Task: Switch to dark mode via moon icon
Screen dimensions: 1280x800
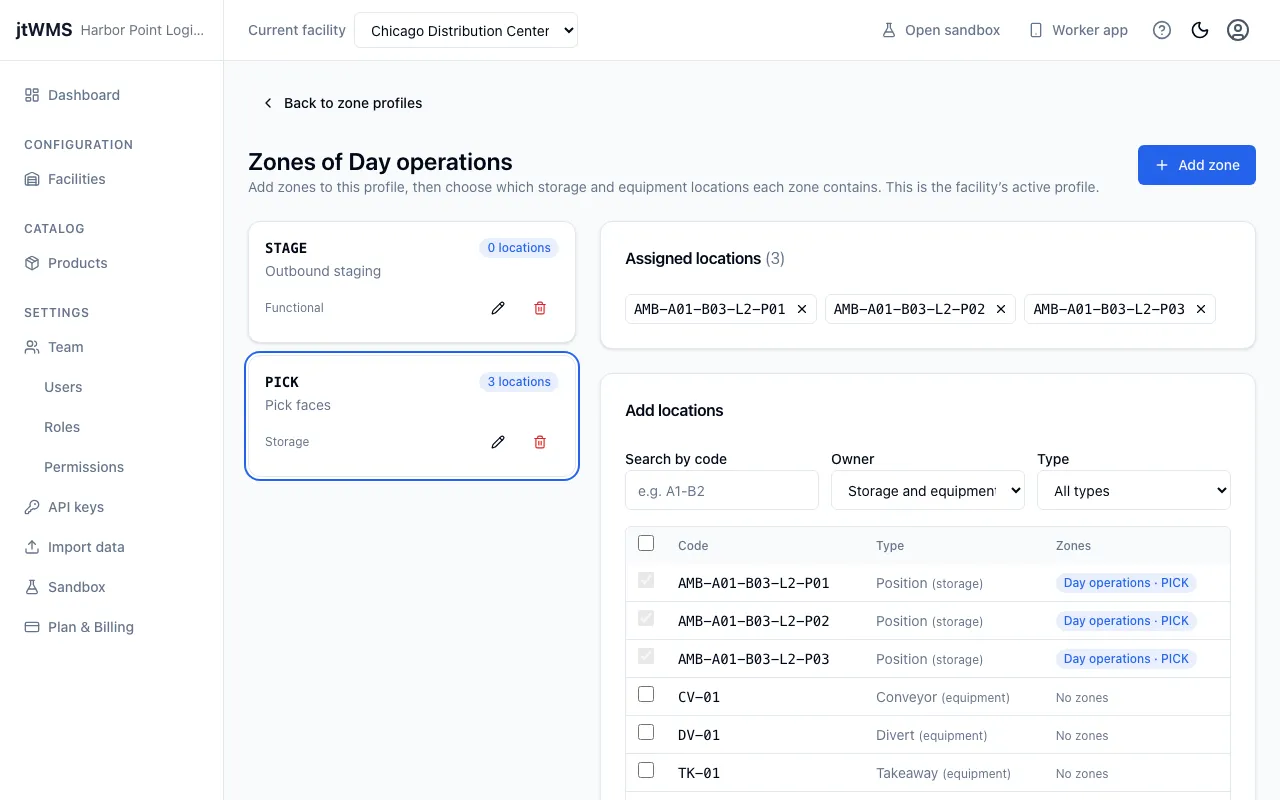Action: pos(1200,30)
